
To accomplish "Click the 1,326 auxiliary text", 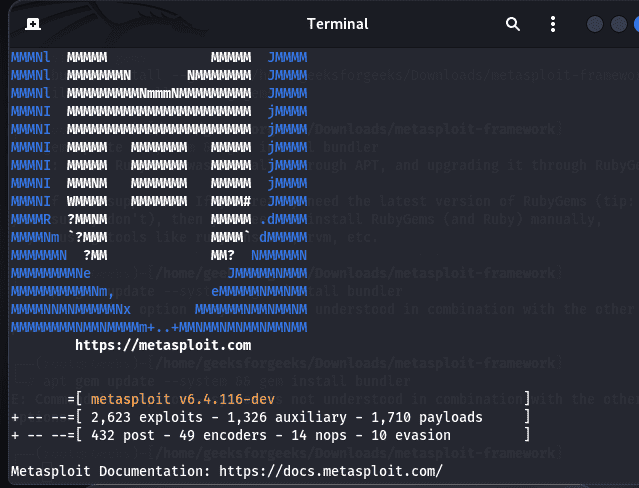I will [287, 417].
